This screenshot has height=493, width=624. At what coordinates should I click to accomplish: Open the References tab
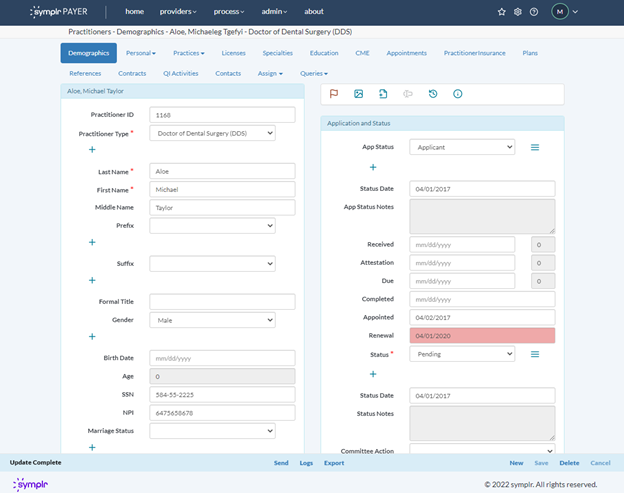click(85, 73)
